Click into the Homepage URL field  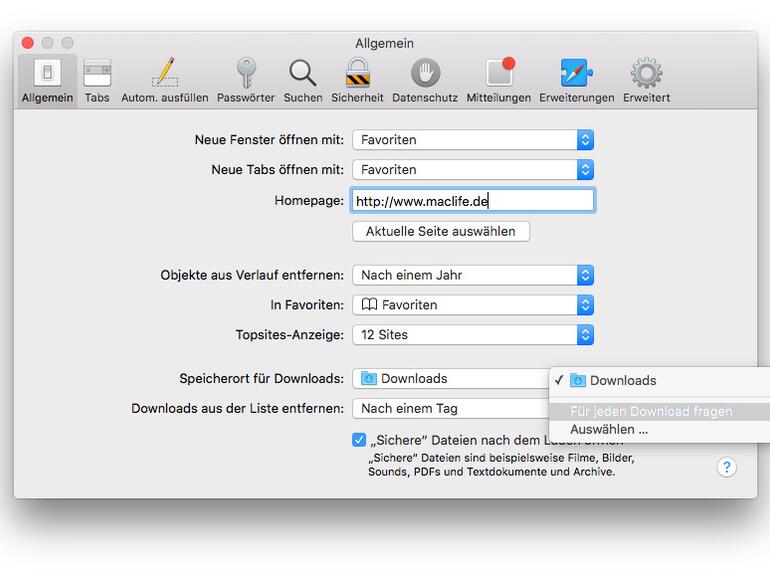473,201
